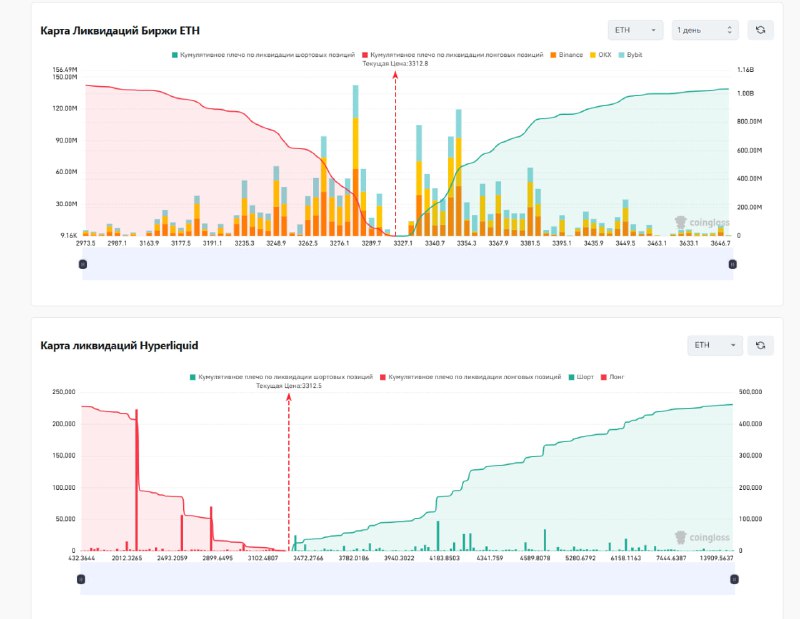800x619 pixels.
Task: Refresh the ETH exchange liquidation map
Action: (x=759, y=30)
